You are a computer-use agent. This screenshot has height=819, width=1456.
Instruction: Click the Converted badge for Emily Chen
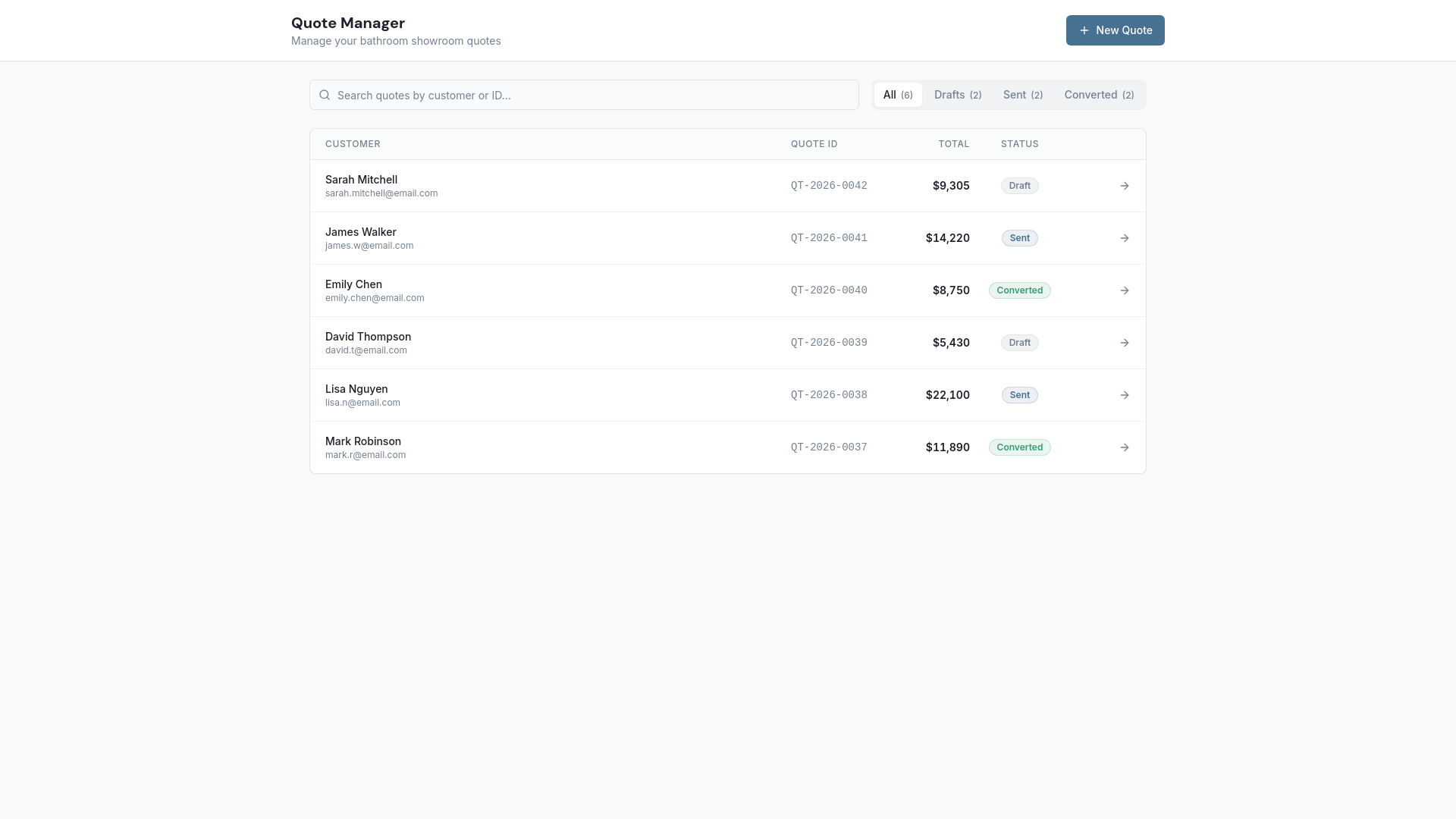tap(1019, 290)
